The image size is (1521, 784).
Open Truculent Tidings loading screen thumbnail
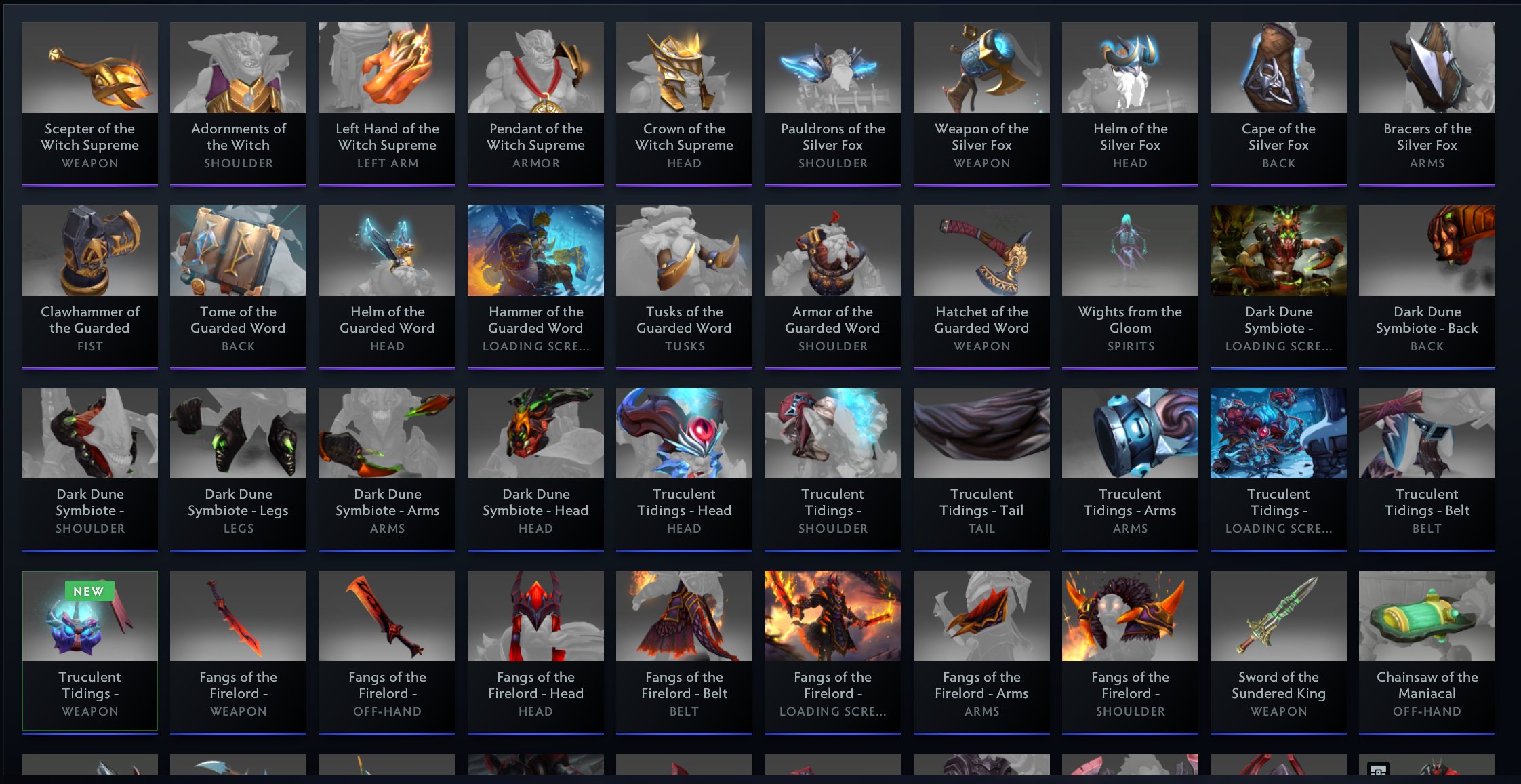[1278, 469]
